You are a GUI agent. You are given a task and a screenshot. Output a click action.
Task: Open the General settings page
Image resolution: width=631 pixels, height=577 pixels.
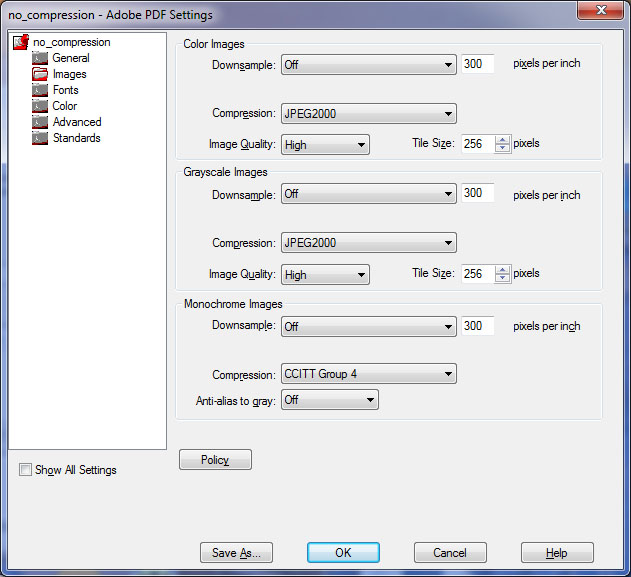point(71,58)
